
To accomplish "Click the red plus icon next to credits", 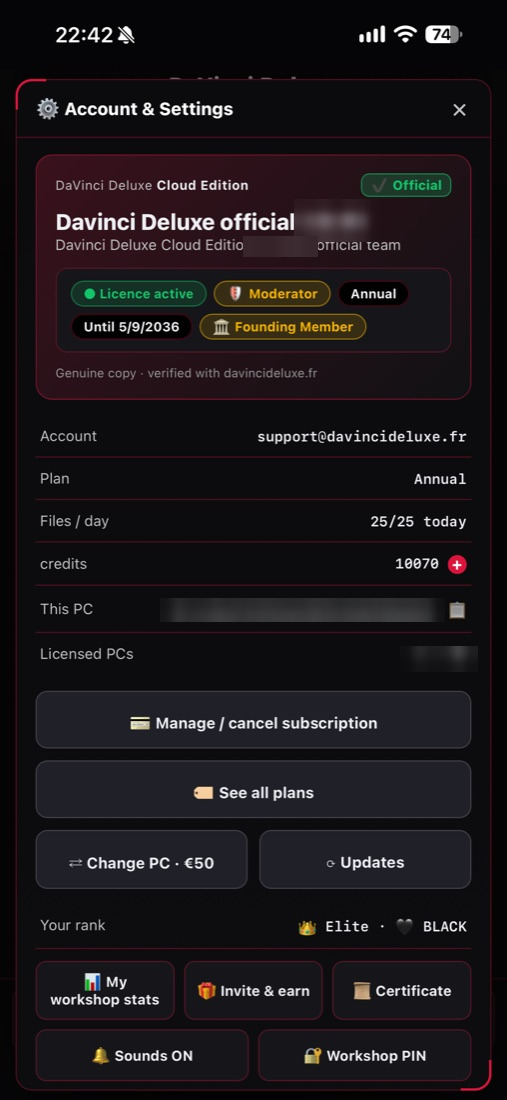I will [x=457, y=564].
